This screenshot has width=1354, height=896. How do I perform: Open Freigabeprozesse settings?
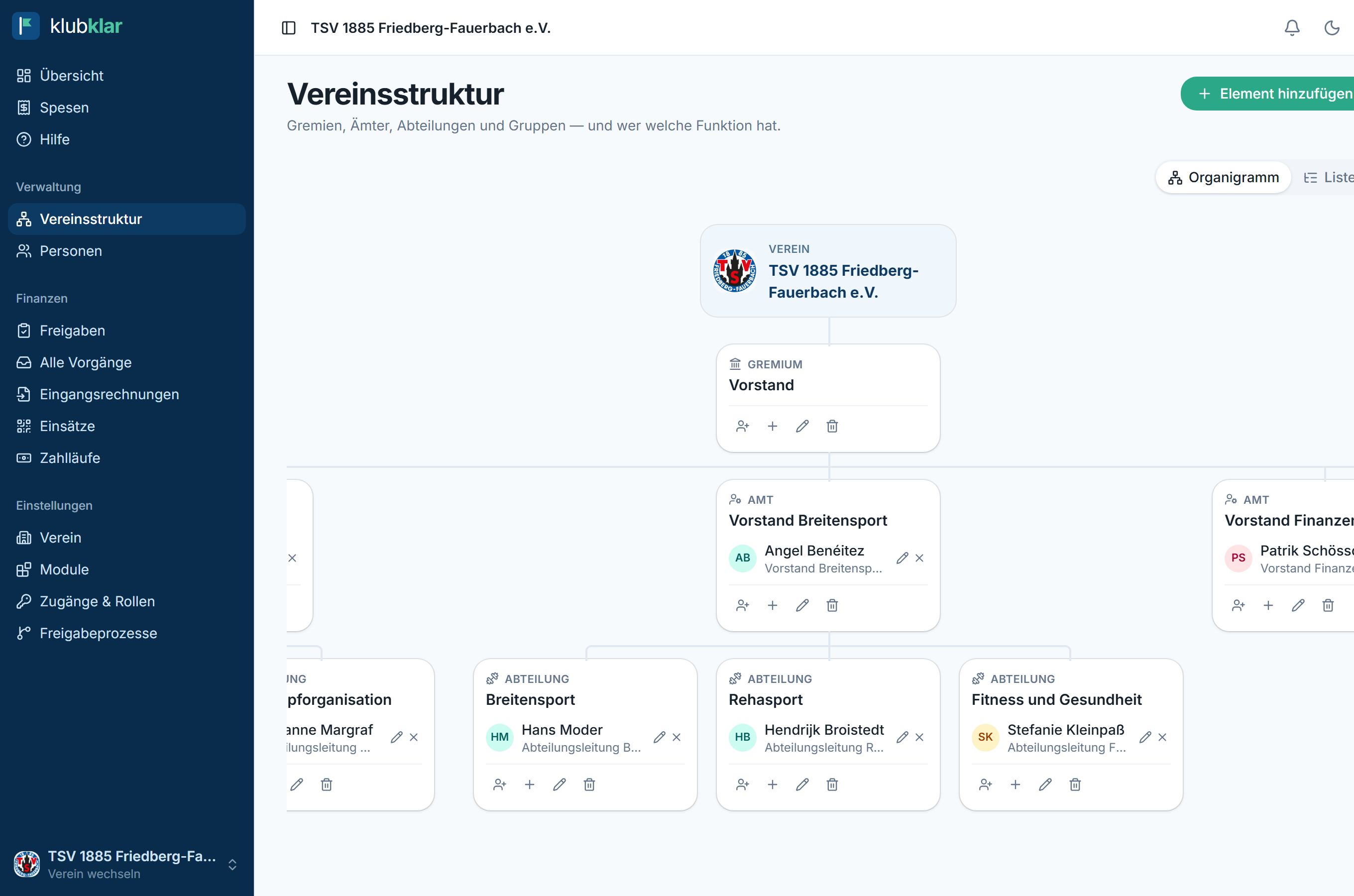pyautogui.click(x=127, y=633)
